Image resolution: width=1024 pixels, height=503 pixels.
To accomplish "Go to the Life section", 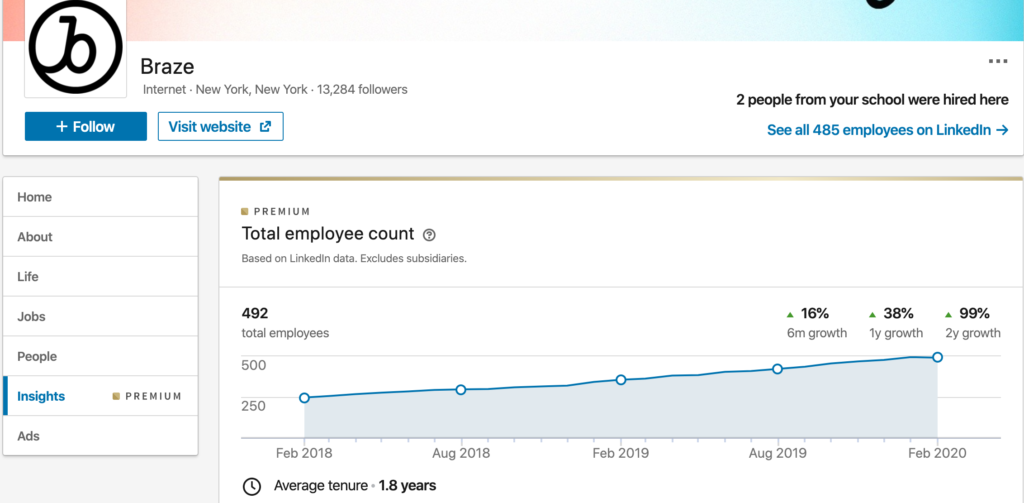I will tap(101, 276).
